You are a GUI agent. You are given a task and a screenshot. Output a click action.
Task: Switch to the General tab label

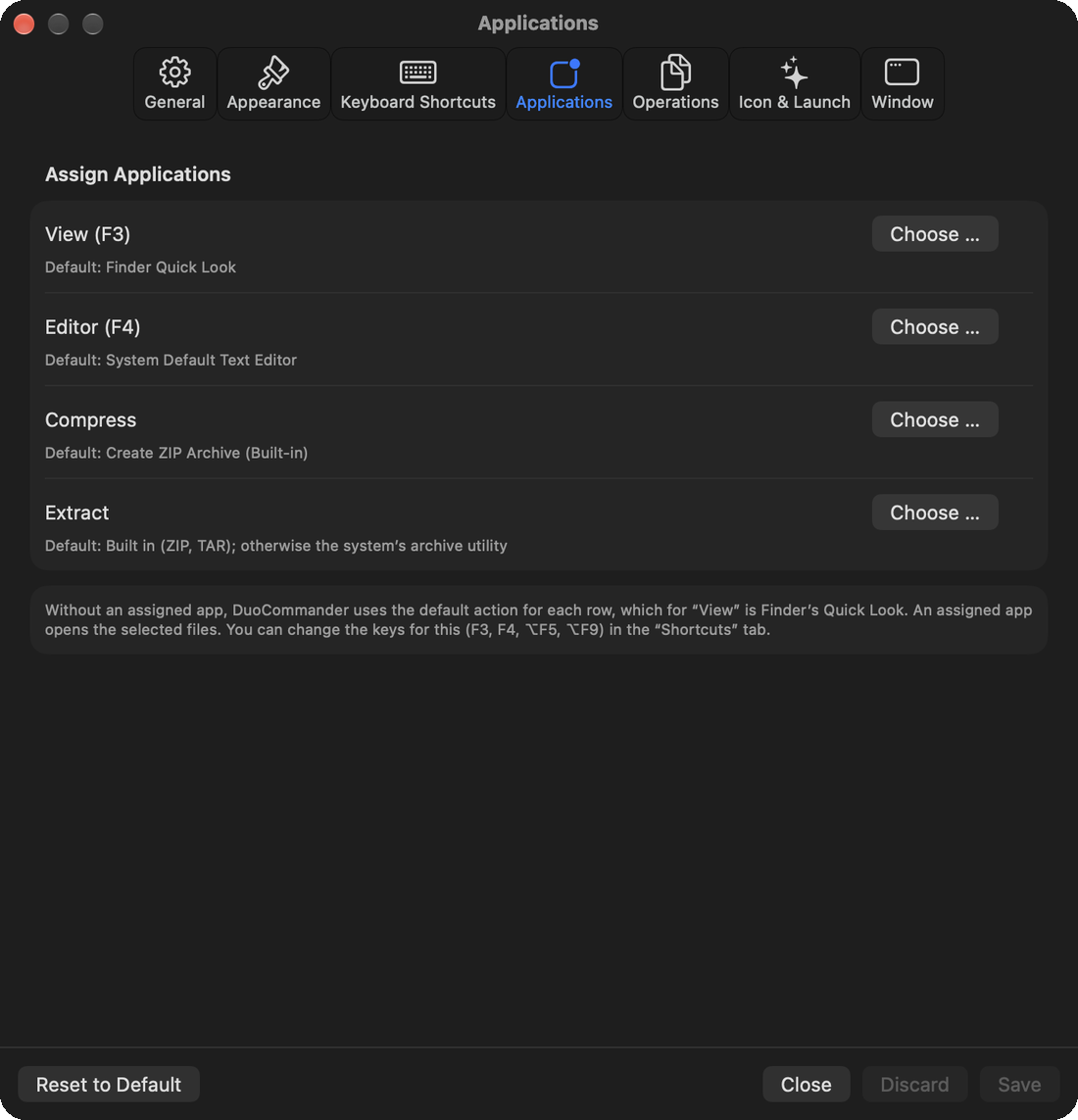click(174, 102)
